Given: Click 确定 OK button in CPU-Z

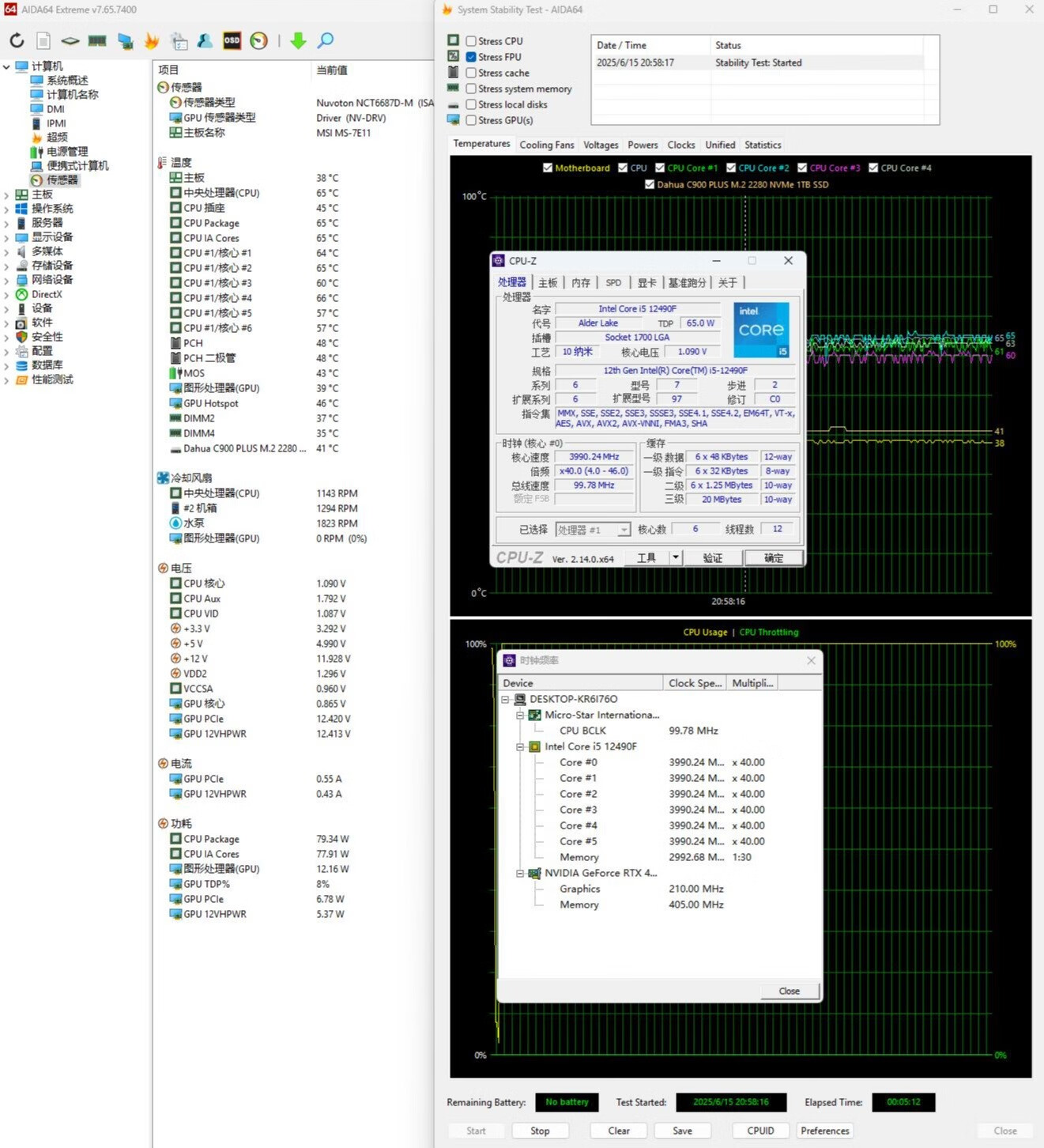Looking at the screenshot, I should (x=774, y=557).
